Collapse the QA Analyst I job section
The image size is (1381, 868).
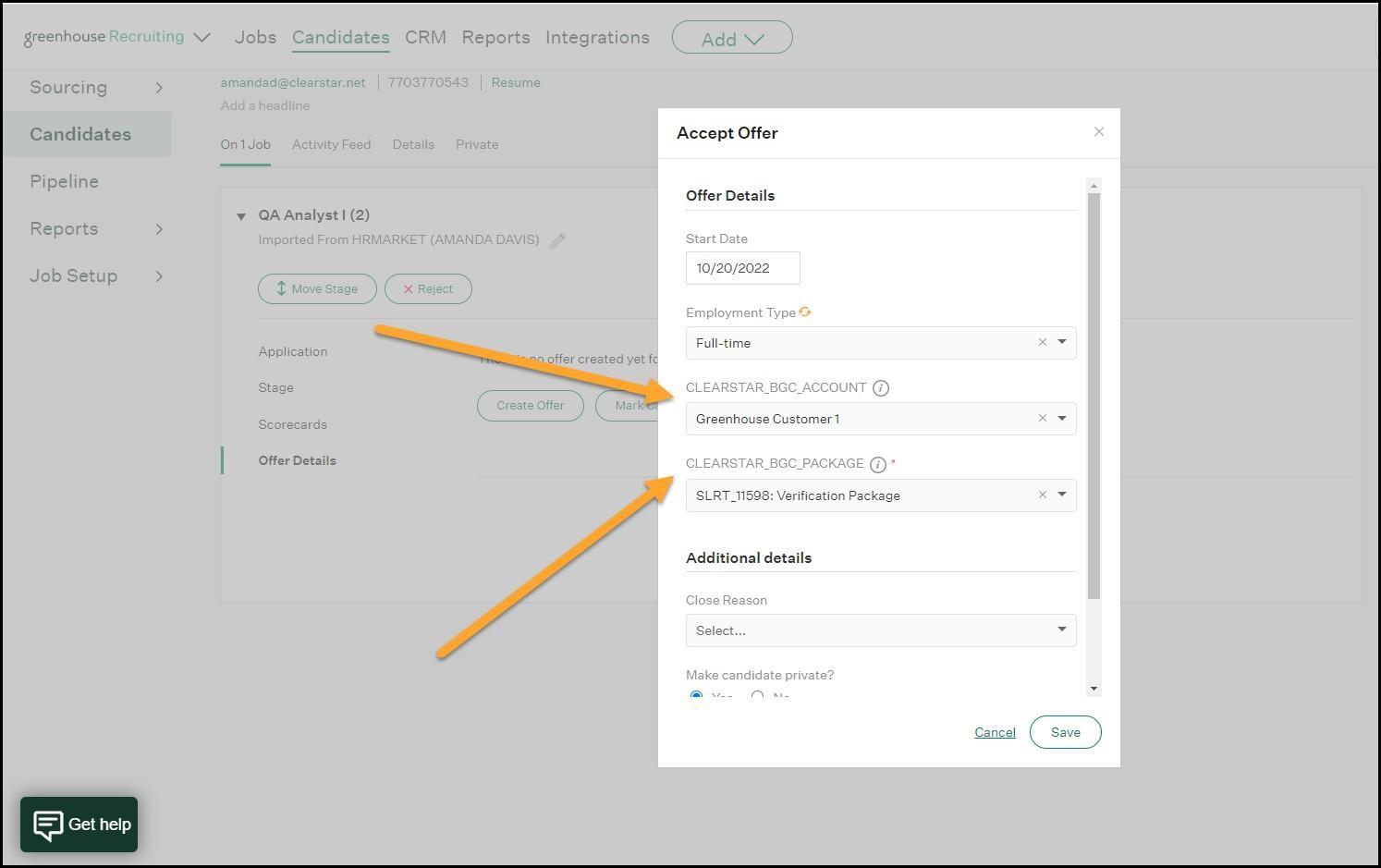(x=241, y=216)
